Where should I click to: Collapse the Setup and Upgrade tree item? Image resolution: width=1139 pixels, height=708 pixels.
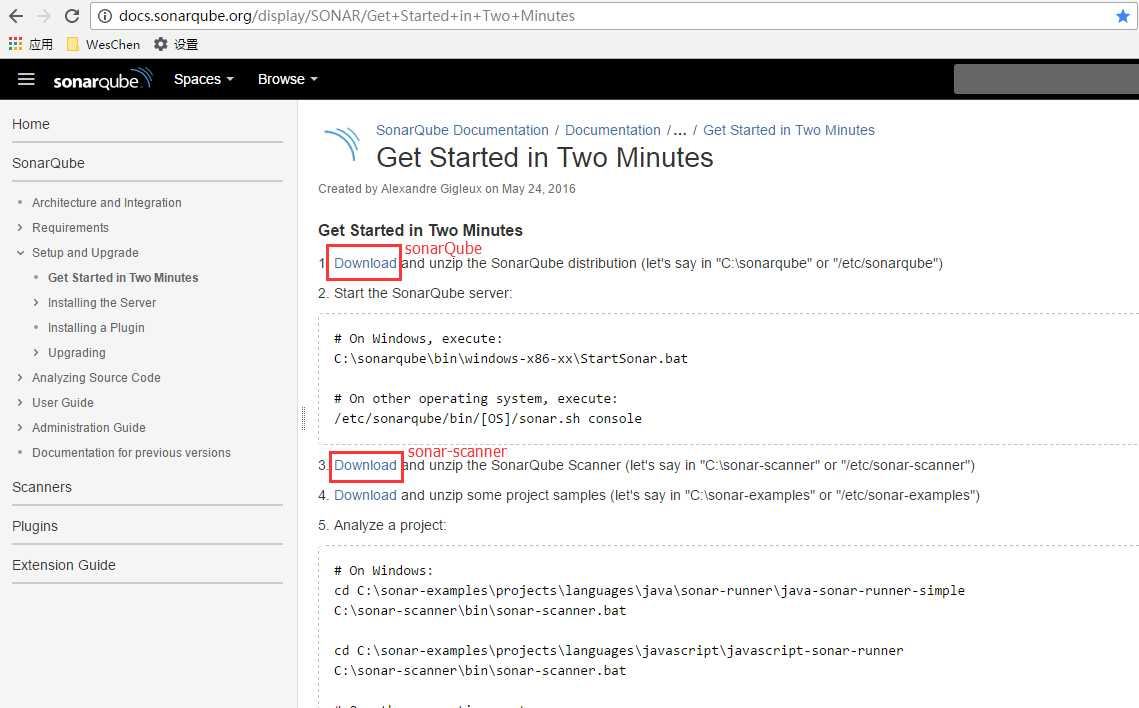pos(20,253)
